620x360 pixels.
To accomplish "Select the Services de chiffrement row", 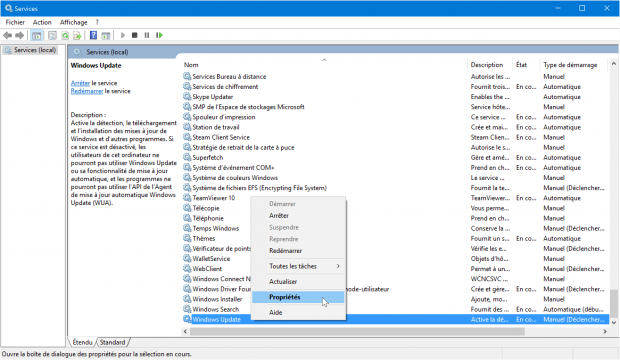I will (394, 87).
